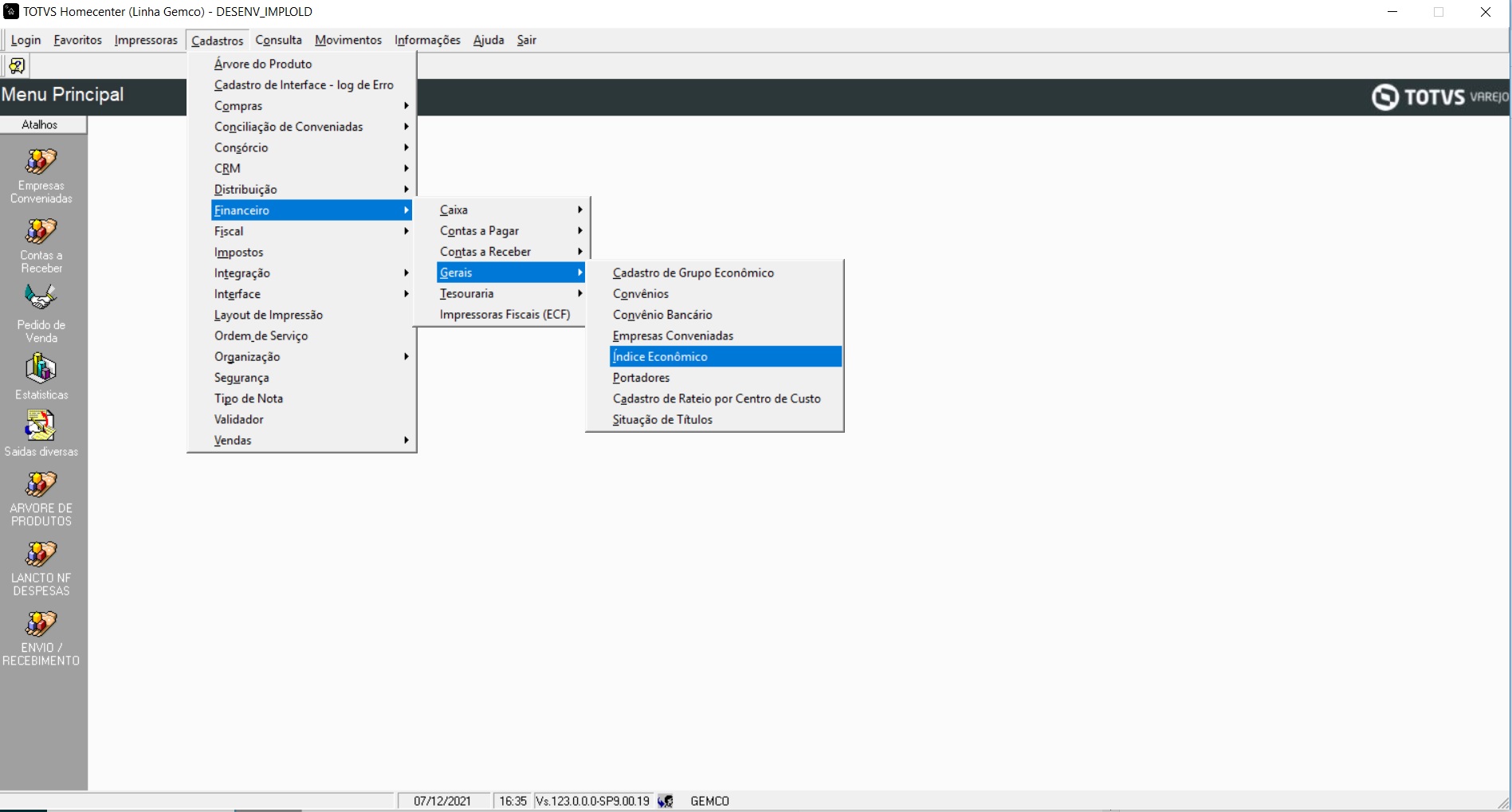Open the Contas a Receber shortcut icon
The image size is (1512, 812).
(41, 232)
